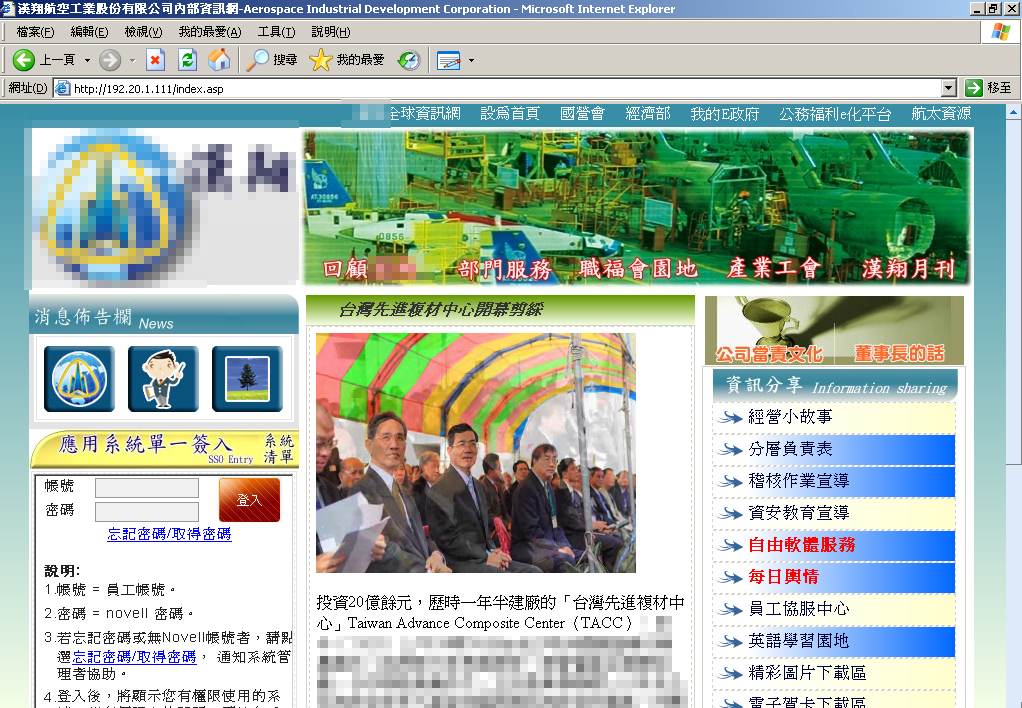The image size is (1022, 708).
Task: Click the tree picture icon in news panel
Action: coord(247,379)
